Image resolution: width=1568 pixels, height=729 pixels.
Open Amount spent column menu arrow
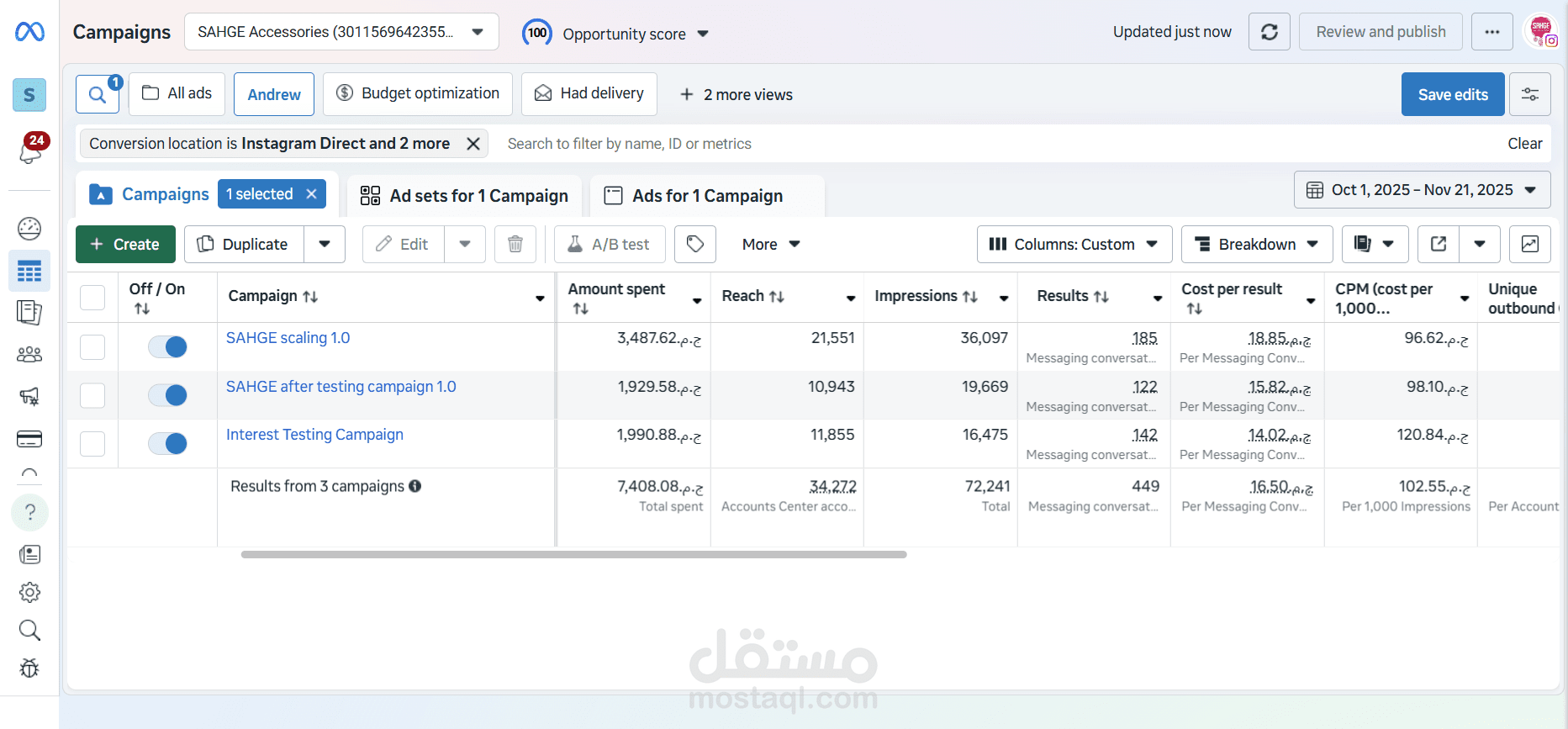(x=697, y=300)
